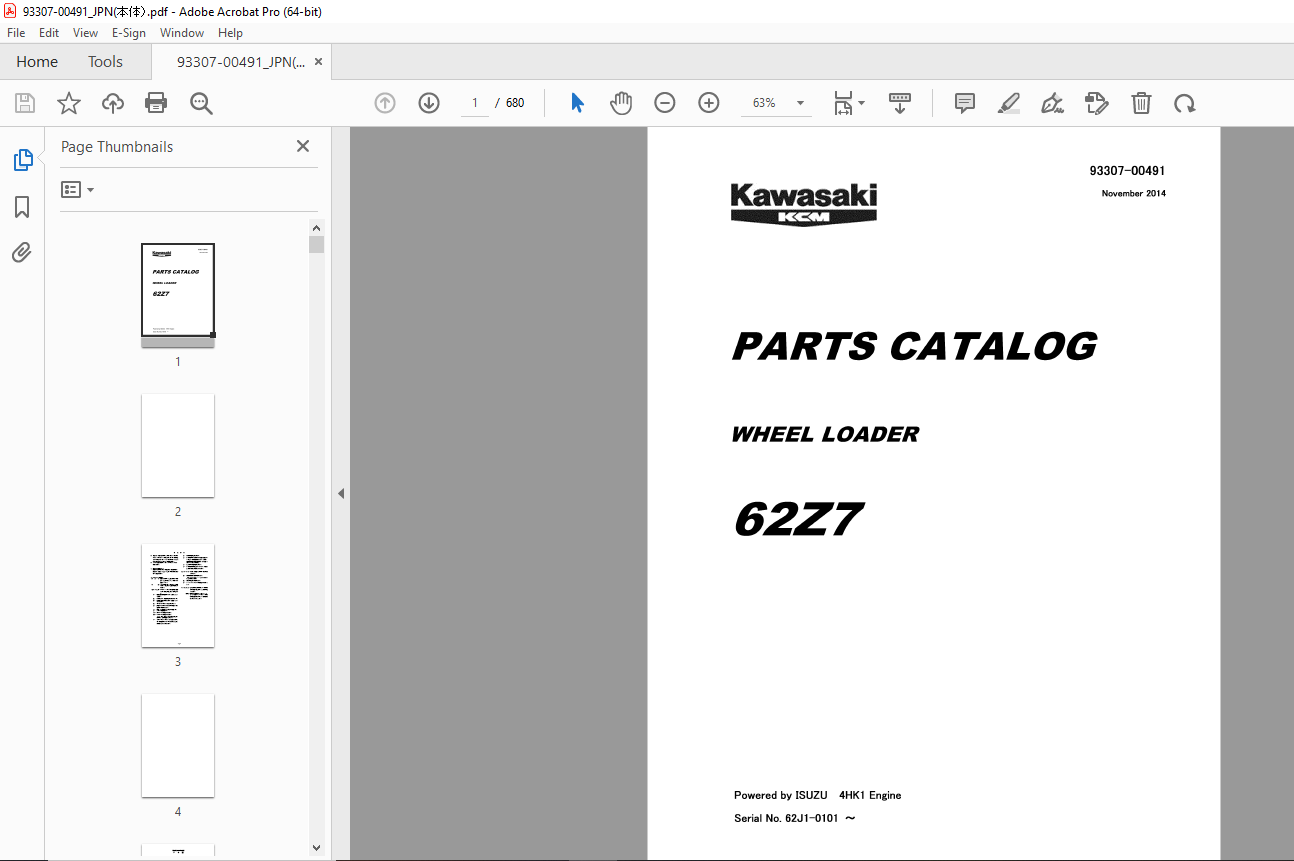
Task: Click the Powered by ISUZU 4HK1 Engine text
Action: (x=817, y=796)
